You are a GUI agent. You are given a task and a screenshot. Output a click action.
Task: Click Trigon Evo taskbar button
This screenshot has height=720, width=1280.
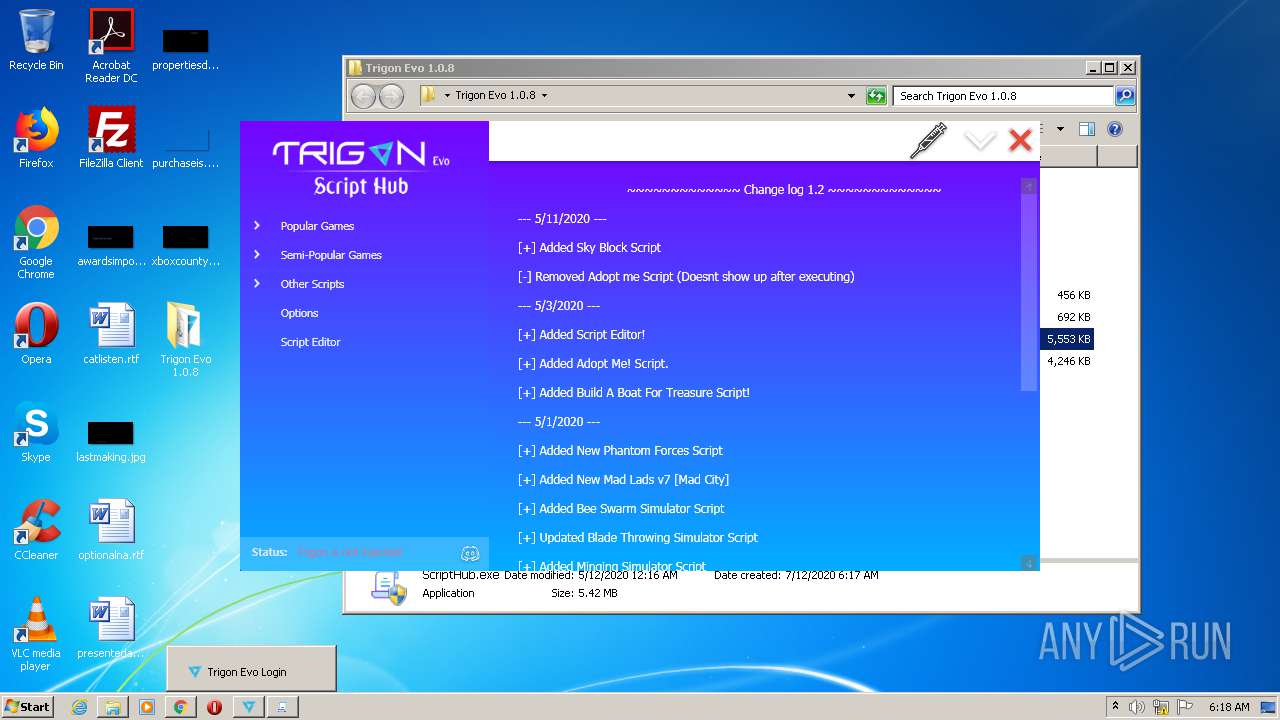(x=249, y=707)
